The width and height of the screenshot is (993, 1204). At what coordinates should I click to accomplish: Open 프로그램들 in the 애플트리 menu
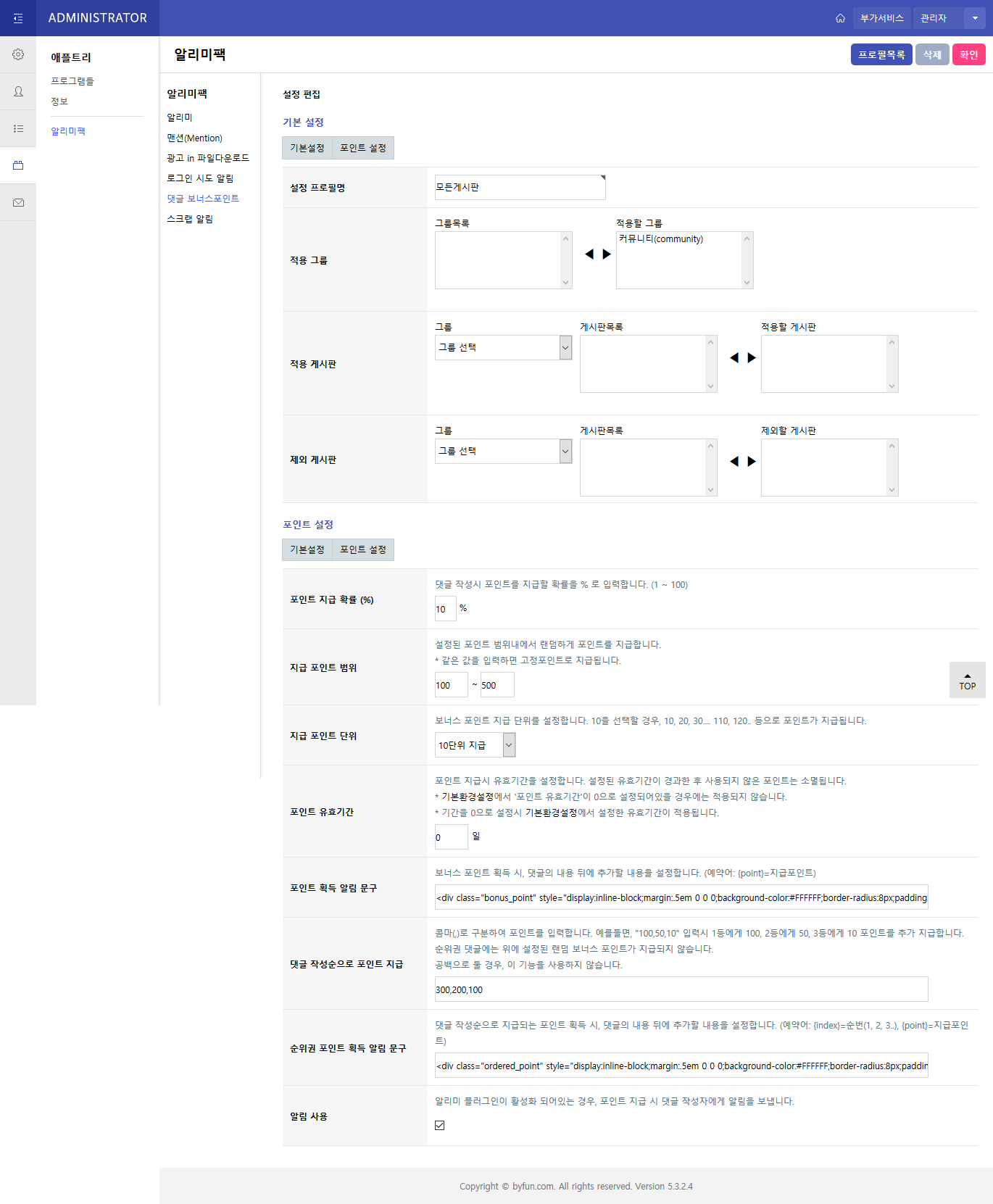[x=72, y=81]
